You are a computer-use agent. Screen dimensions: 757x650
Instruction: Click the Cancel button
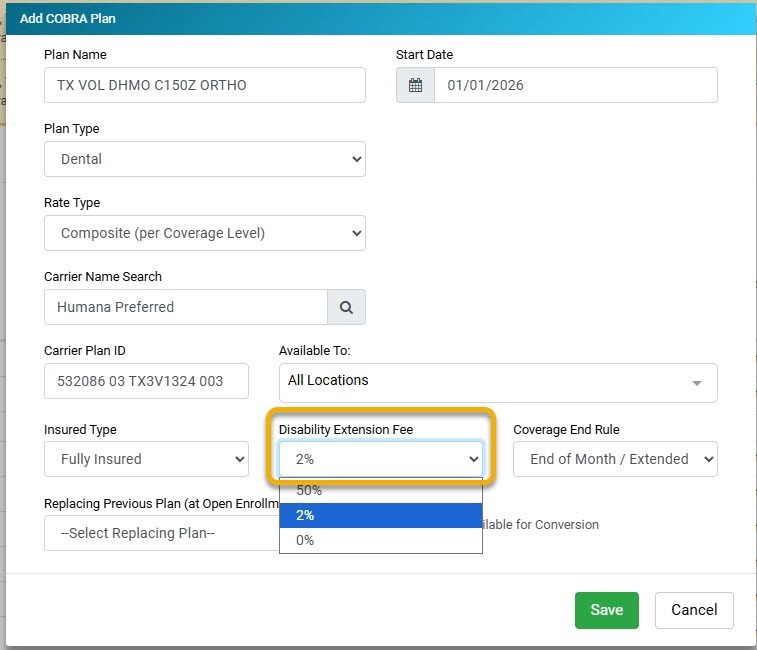point(694,610)
